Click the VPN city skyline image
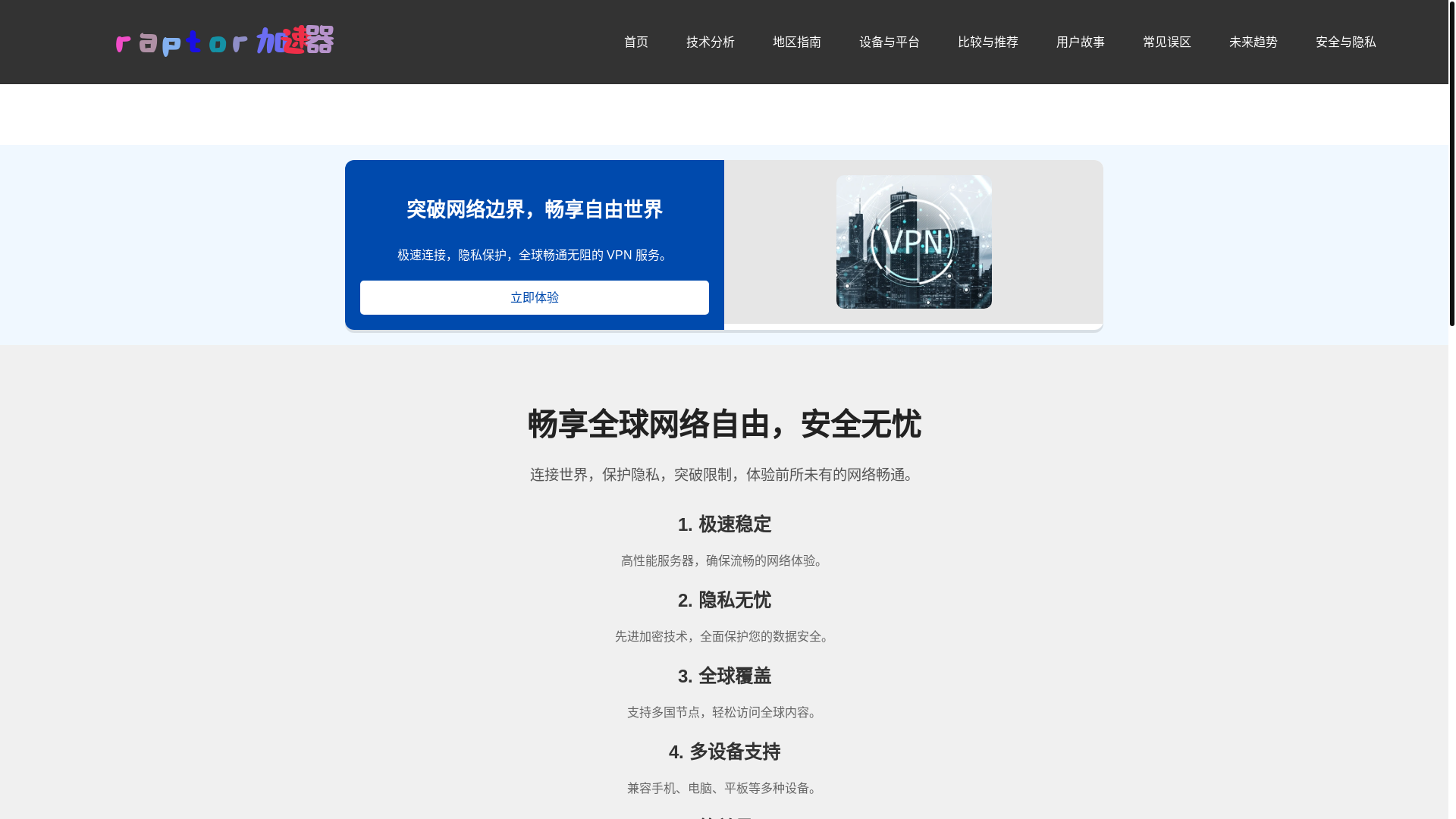The image size is (1456, 819). pyautogui.click(x=914, y=242)
